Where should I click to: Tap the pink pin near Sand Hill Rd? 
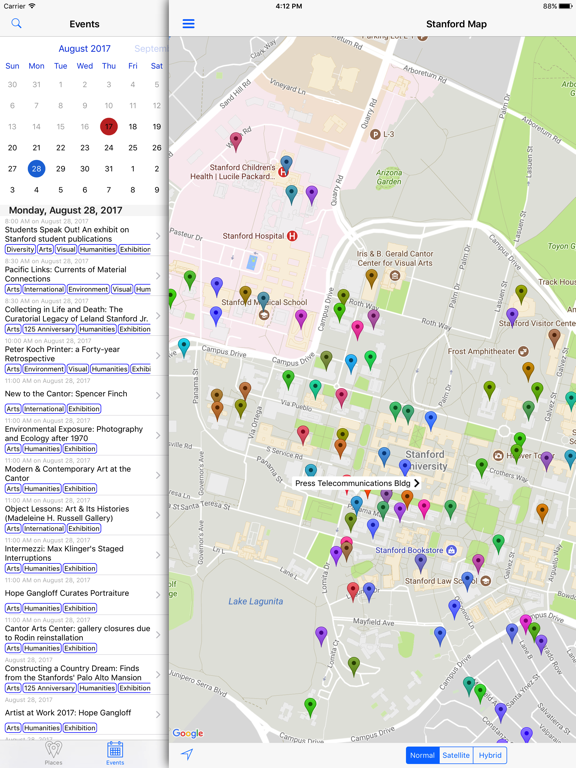(236, 141)
